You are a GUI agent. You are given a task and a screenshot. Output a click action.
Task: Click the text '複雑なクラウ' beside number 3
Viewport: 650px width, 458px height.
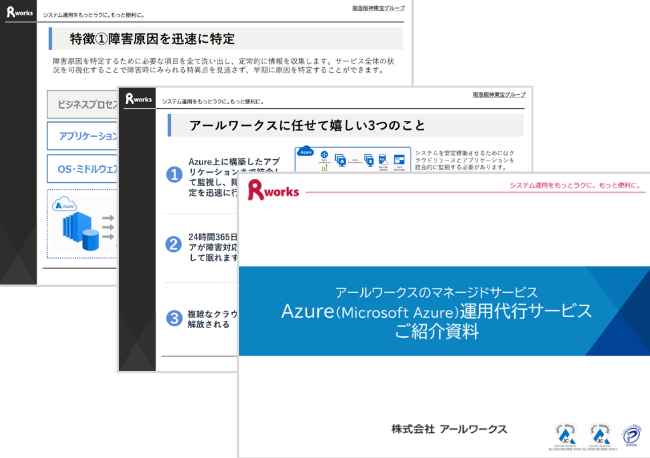213,314
